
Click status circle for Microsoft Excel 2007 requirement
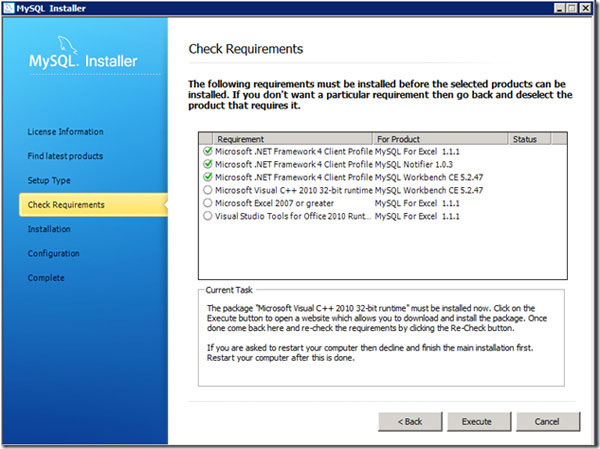pos(207,203)
